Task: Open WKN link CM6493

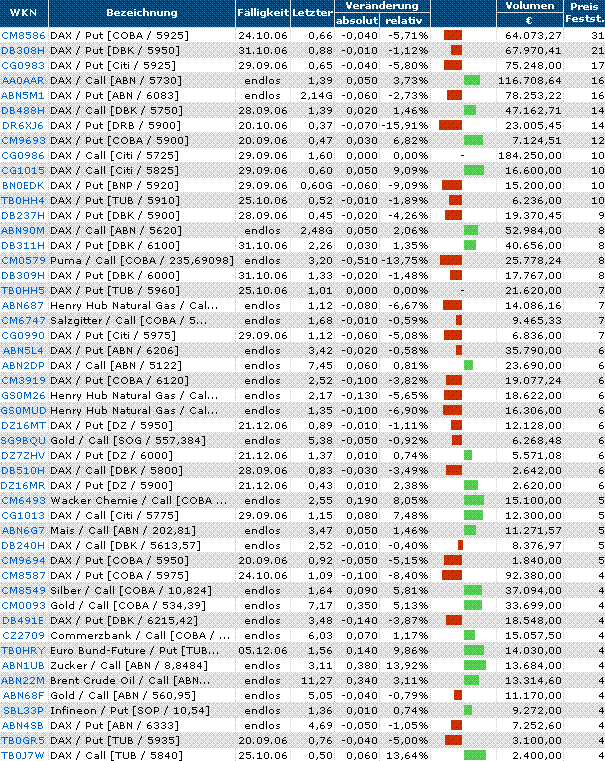Action: 23,500
